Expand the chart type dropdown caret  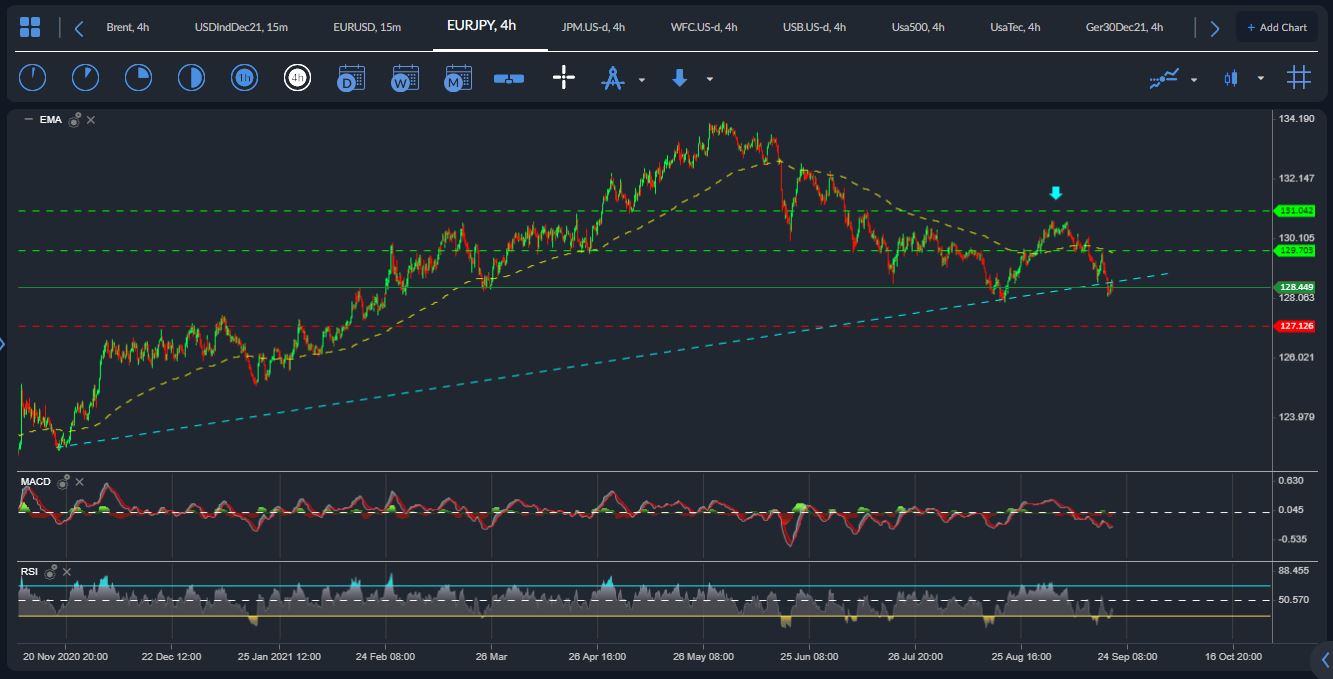[x=1260, y=78]
